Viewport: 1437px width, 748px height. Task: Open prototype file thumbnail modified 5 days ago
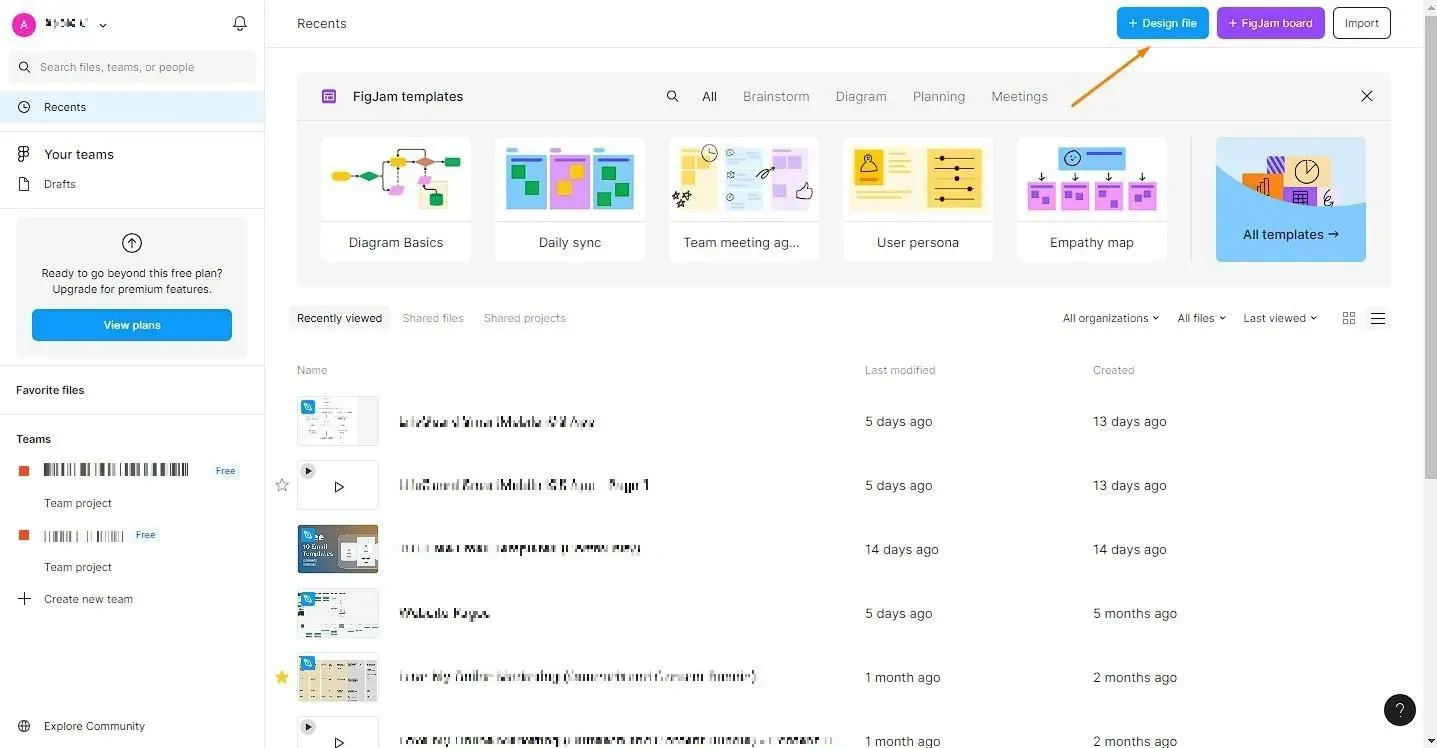tap(338, 485)
